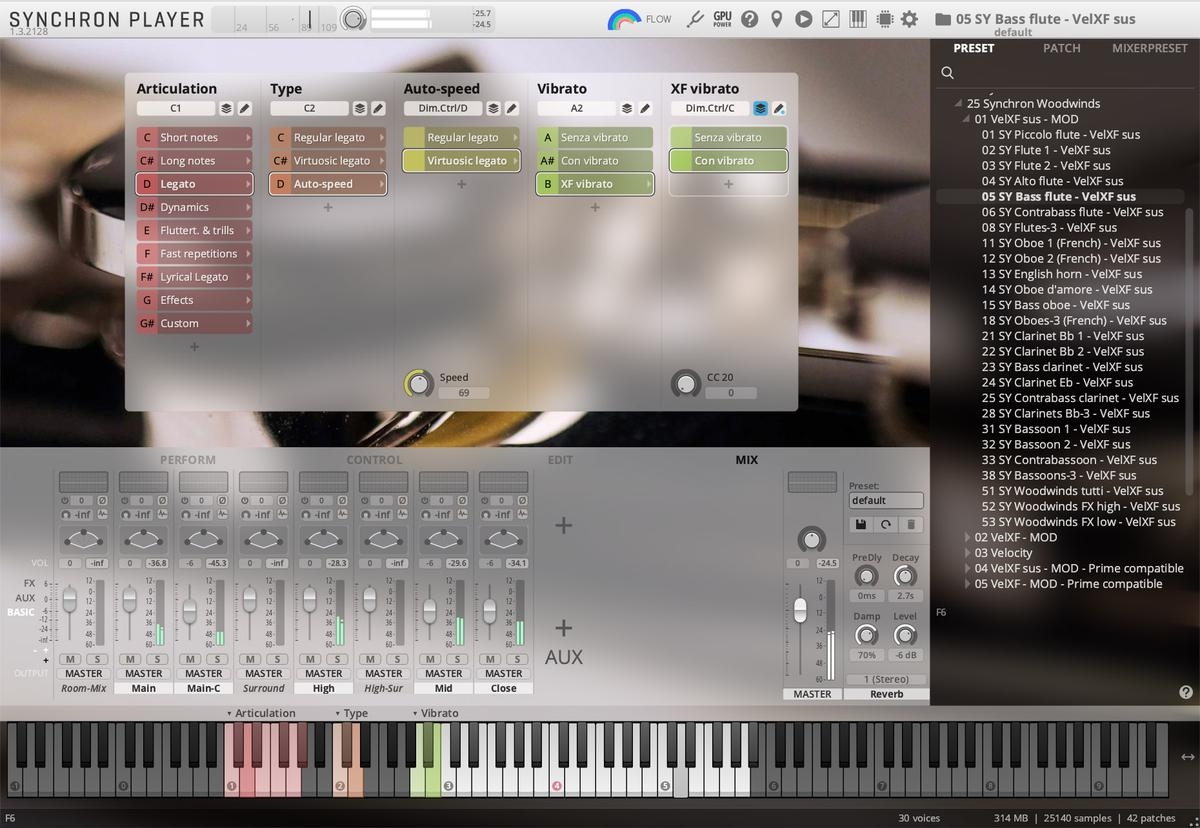This screenshot has height=828, width=1200.
Task: Solo the Close mixer channel
Action: pyautogui.click(x=517, y=659)
